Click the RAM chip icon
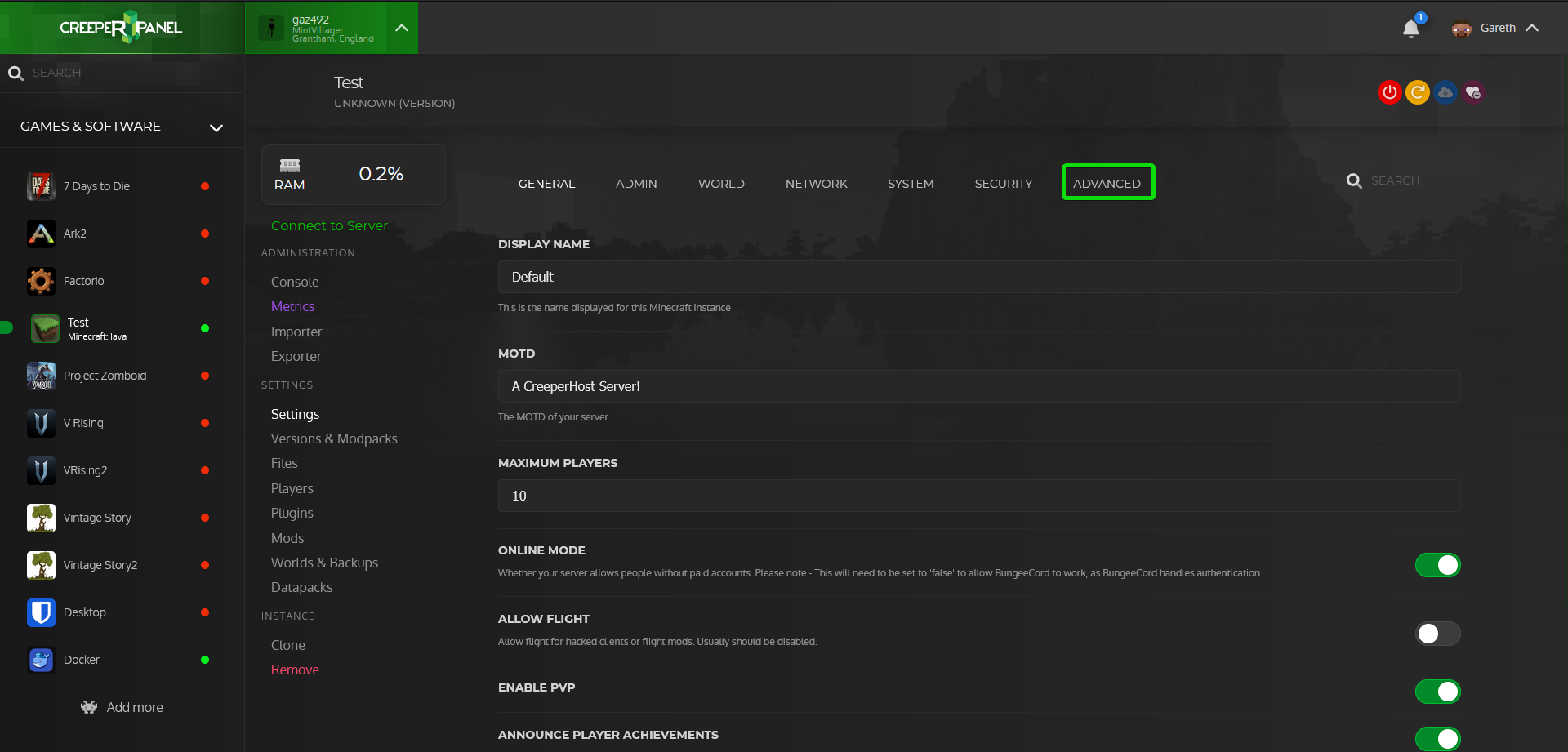The image size is (1568, 752). (x=290, y=166)
